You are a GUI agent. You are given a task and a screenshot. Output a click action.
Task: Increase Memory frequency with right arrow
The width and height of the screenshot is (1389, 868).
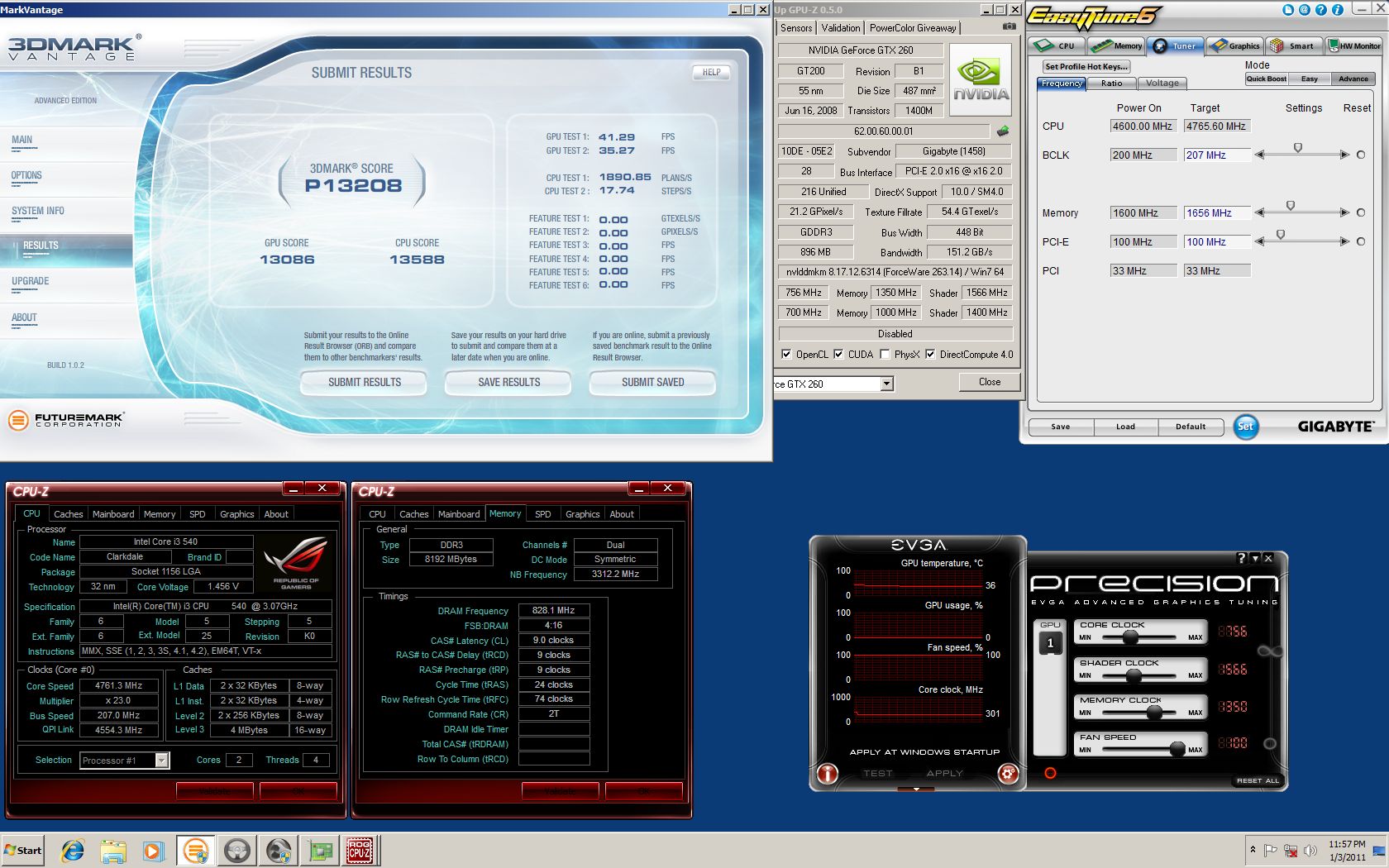point(1344,212)
